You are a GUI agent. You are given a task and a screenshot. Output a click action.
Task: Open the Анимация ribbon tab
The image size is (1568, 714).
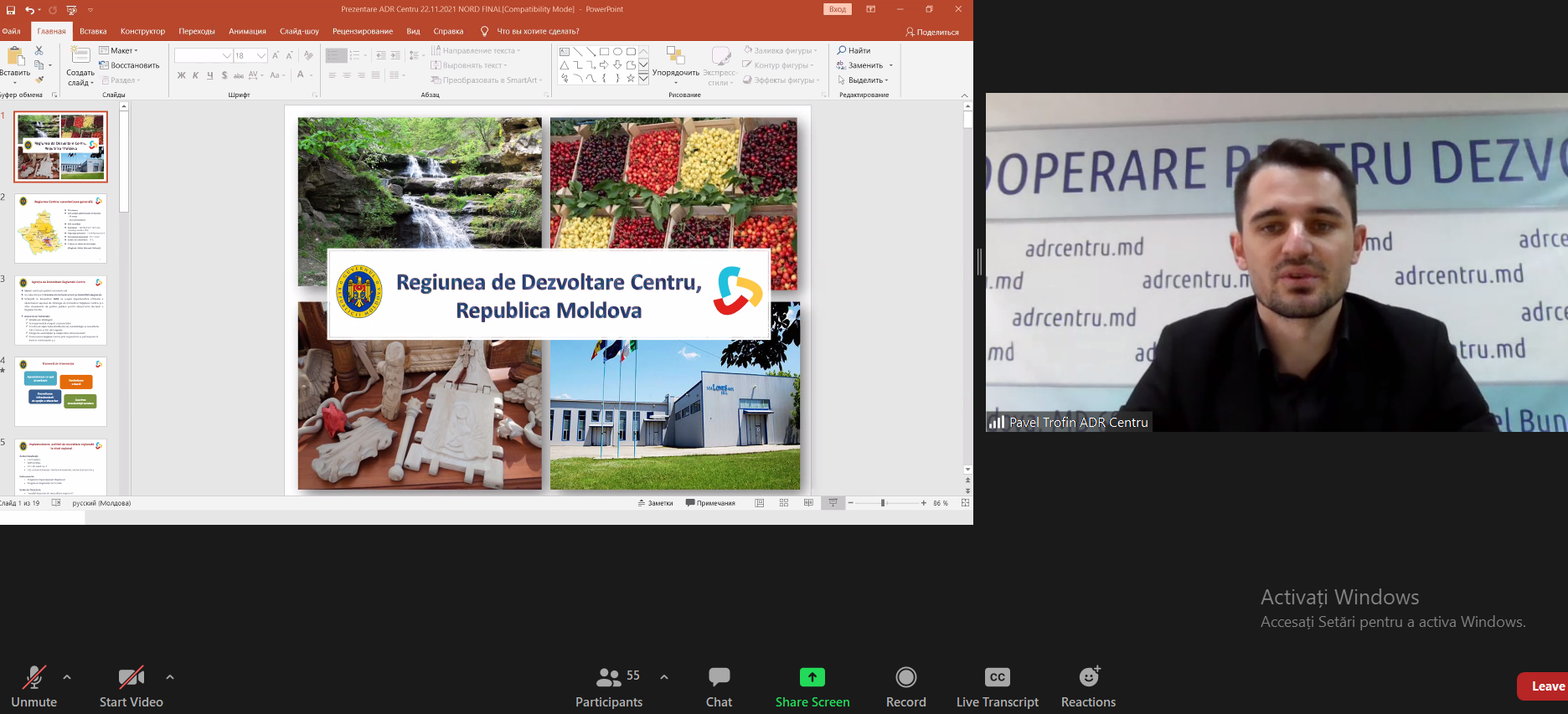(247, 32)
